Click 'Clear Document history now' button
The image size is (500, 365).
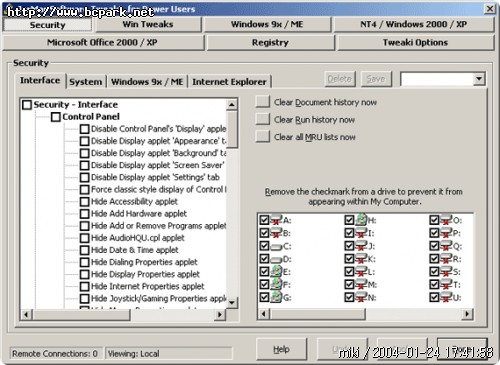263,102
